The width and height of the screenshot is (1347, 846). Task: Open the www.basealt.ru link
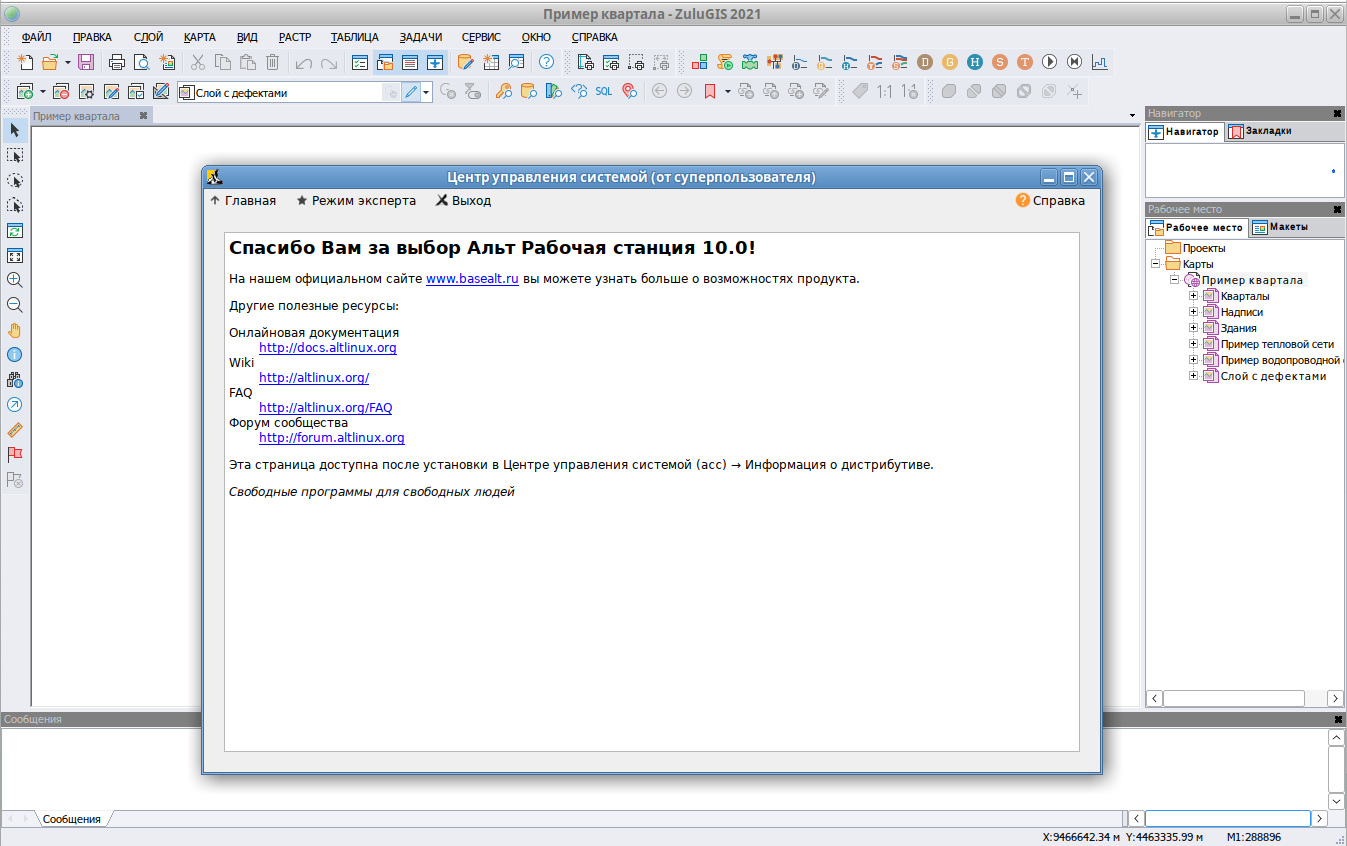pyautogui.click(x=472, y=279)
